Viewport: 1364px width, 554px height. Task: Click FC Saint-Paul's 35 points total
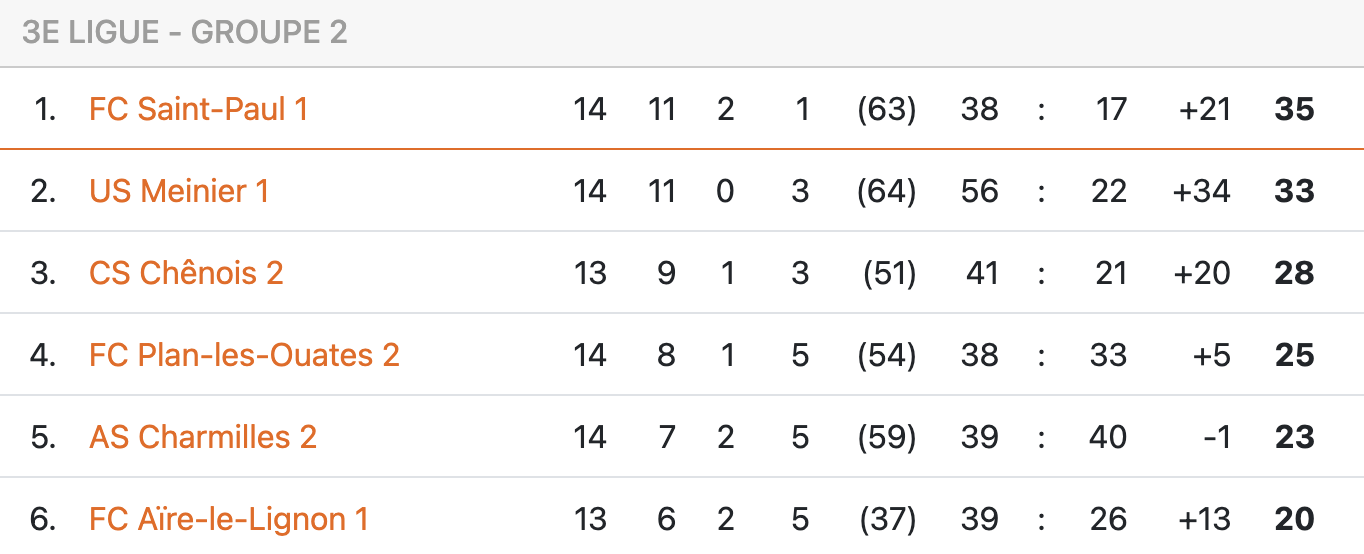[1294, 109]
